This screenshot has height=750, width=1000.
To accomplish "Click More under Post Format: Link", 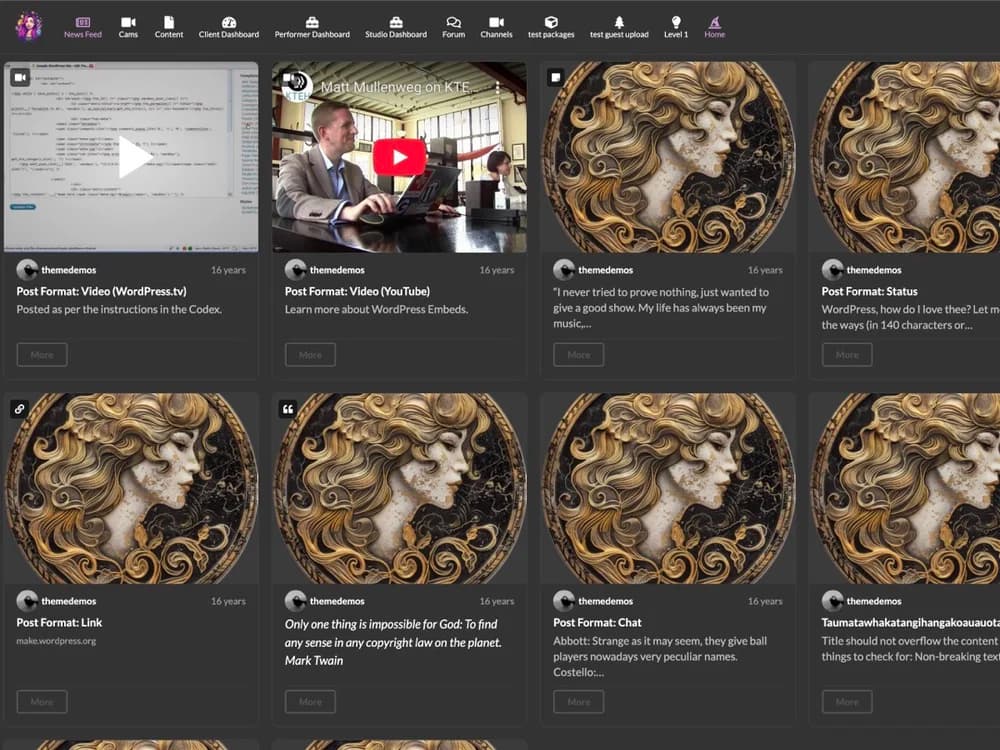I will pyautogui.click(x=42, y=702).
